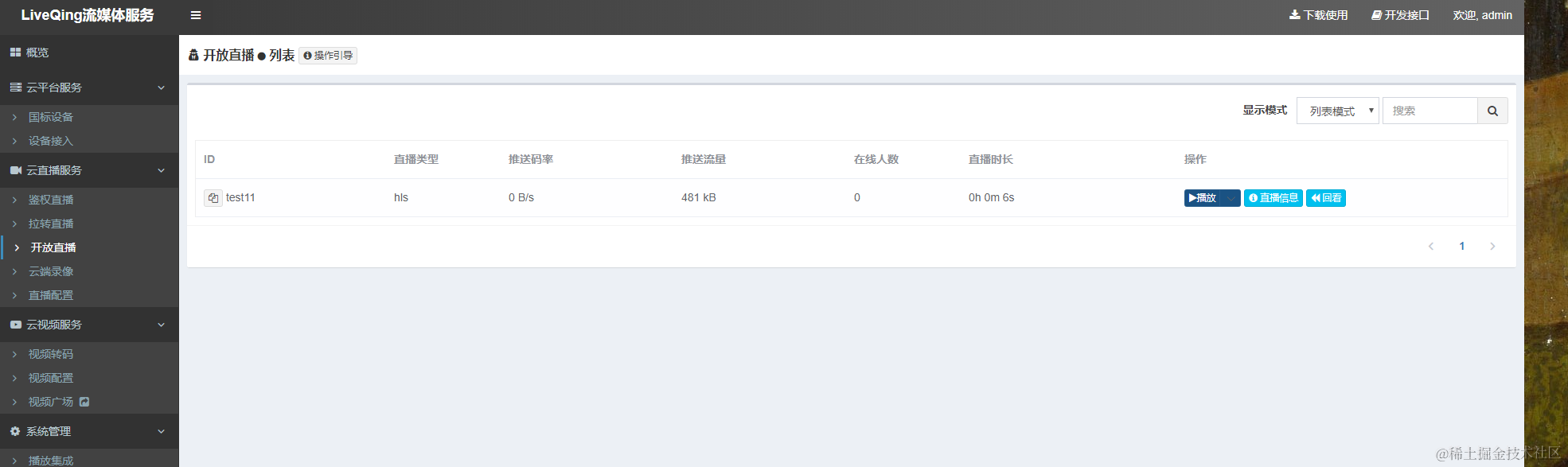Click the 云平台服务 section header

[89, 88]
